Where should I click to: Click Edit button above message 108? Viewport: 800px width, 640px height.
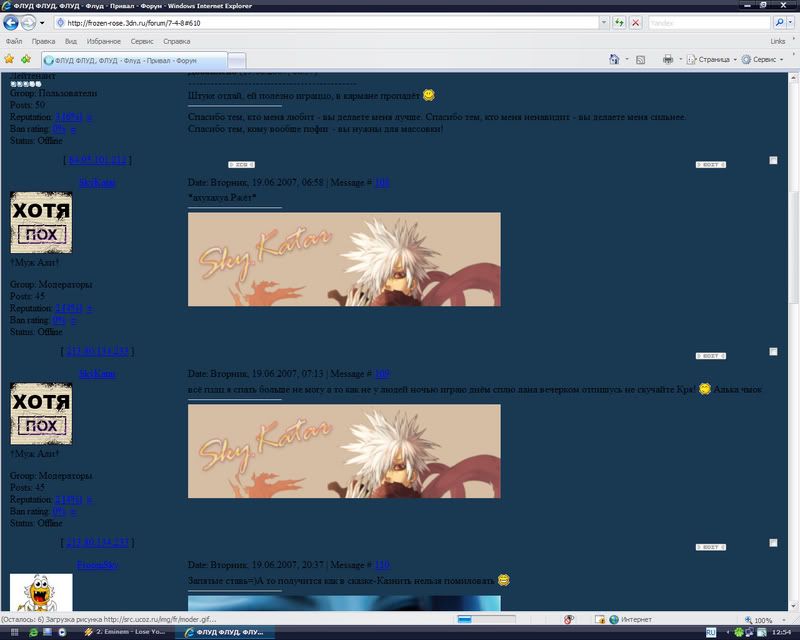click(x=711, y=164)
